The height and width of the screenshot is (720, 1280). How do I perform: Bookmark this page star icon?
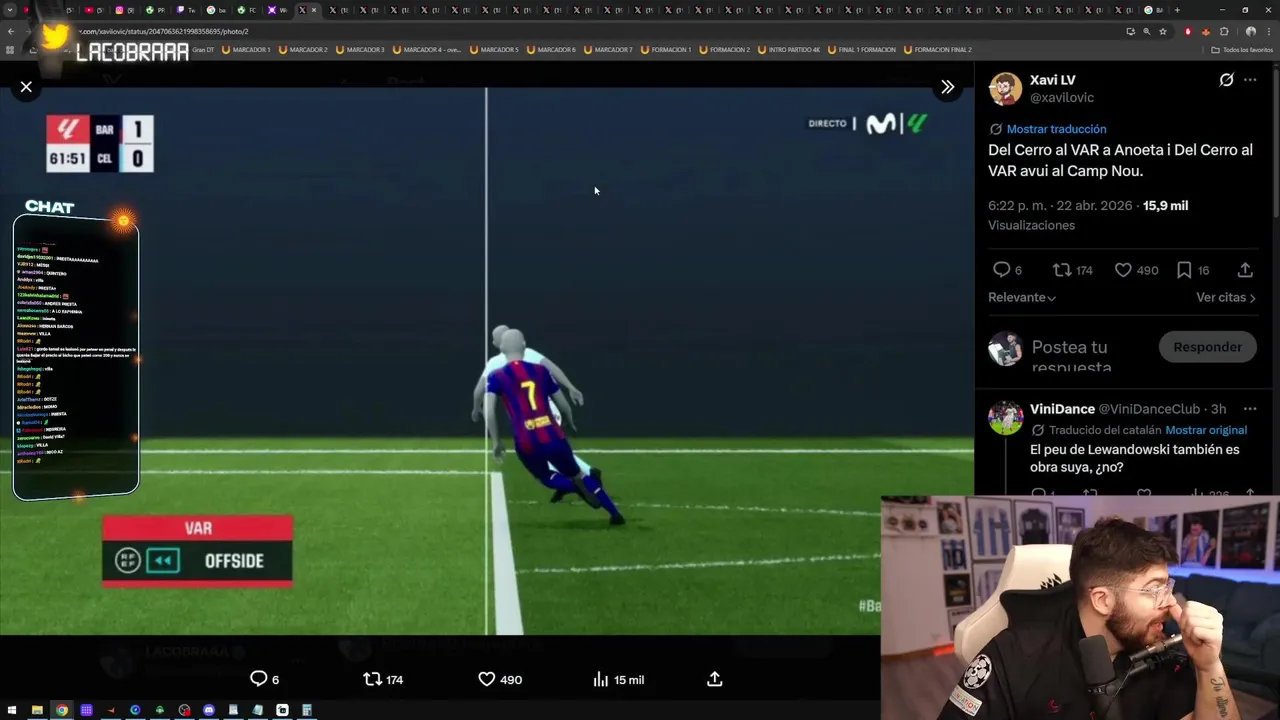[x=1162, y=31]
